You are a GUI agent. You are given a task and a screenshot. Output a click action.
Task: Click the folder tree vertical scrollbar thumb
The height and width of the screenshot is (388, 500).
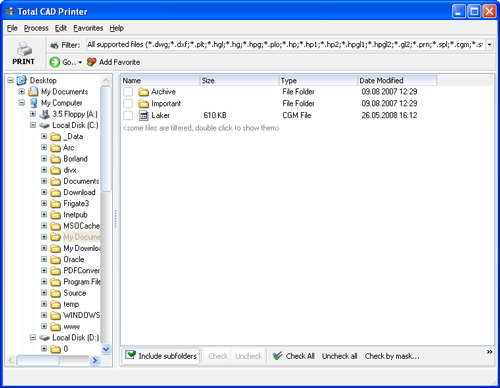click(x=106, y=138)
